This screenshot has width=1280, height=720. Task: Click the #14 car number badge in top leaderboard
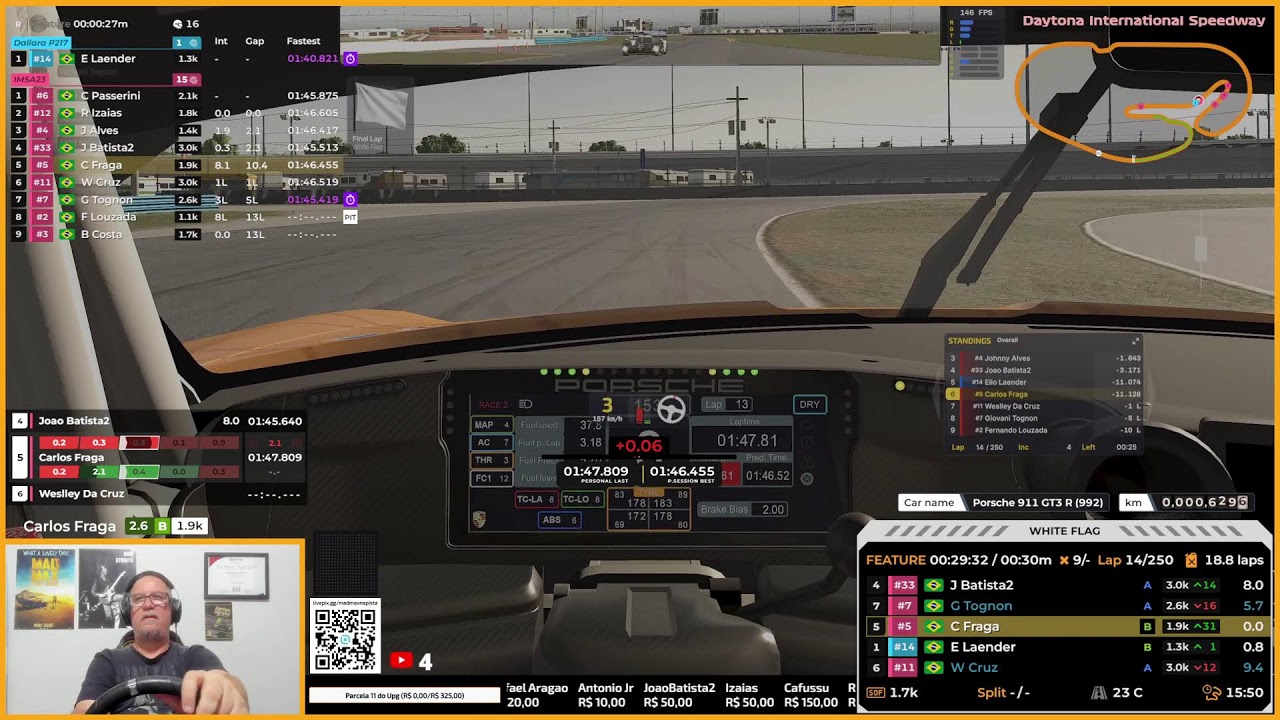tap(42, 59)
